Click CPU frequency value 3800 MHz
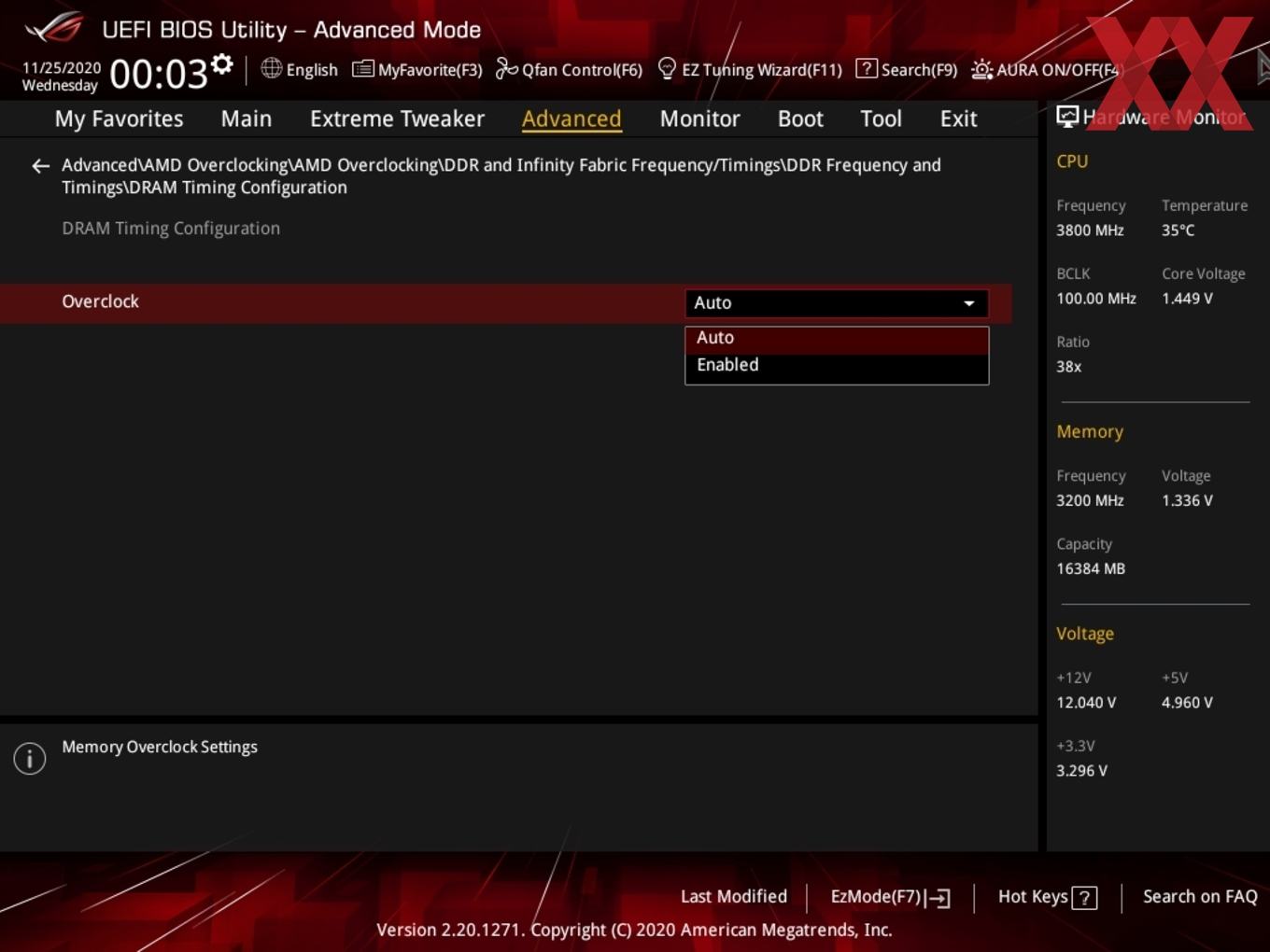The height and width of the screenshot is (952, 1270). tap(1090, 230)
